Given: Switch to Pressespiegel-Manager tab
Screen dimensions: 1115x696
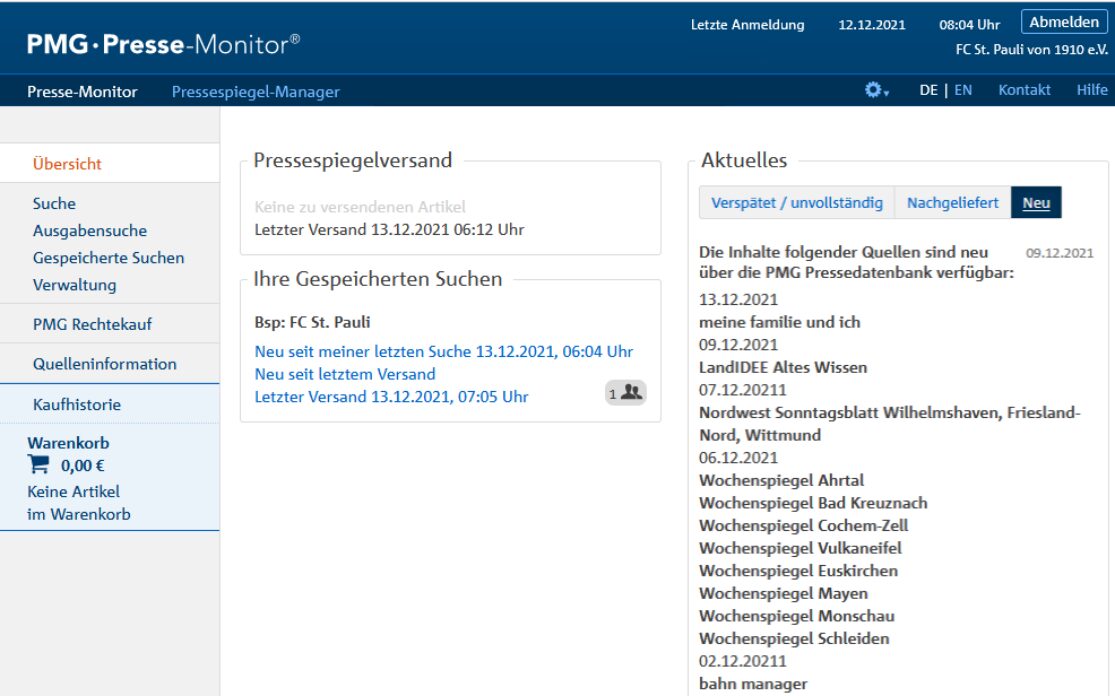Looking at the screenshot, I should [255, 92].
